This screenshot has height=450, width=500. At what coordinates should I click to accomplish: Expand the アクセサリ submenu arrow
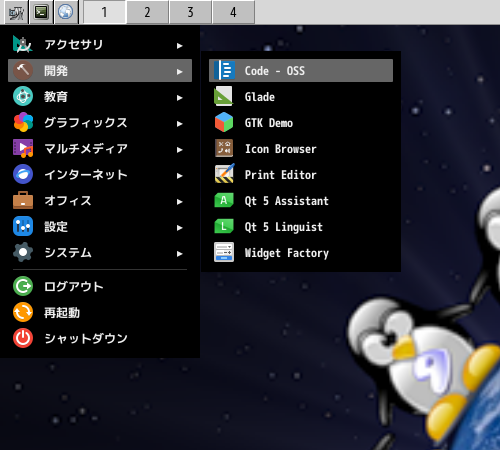pos(180,46)
